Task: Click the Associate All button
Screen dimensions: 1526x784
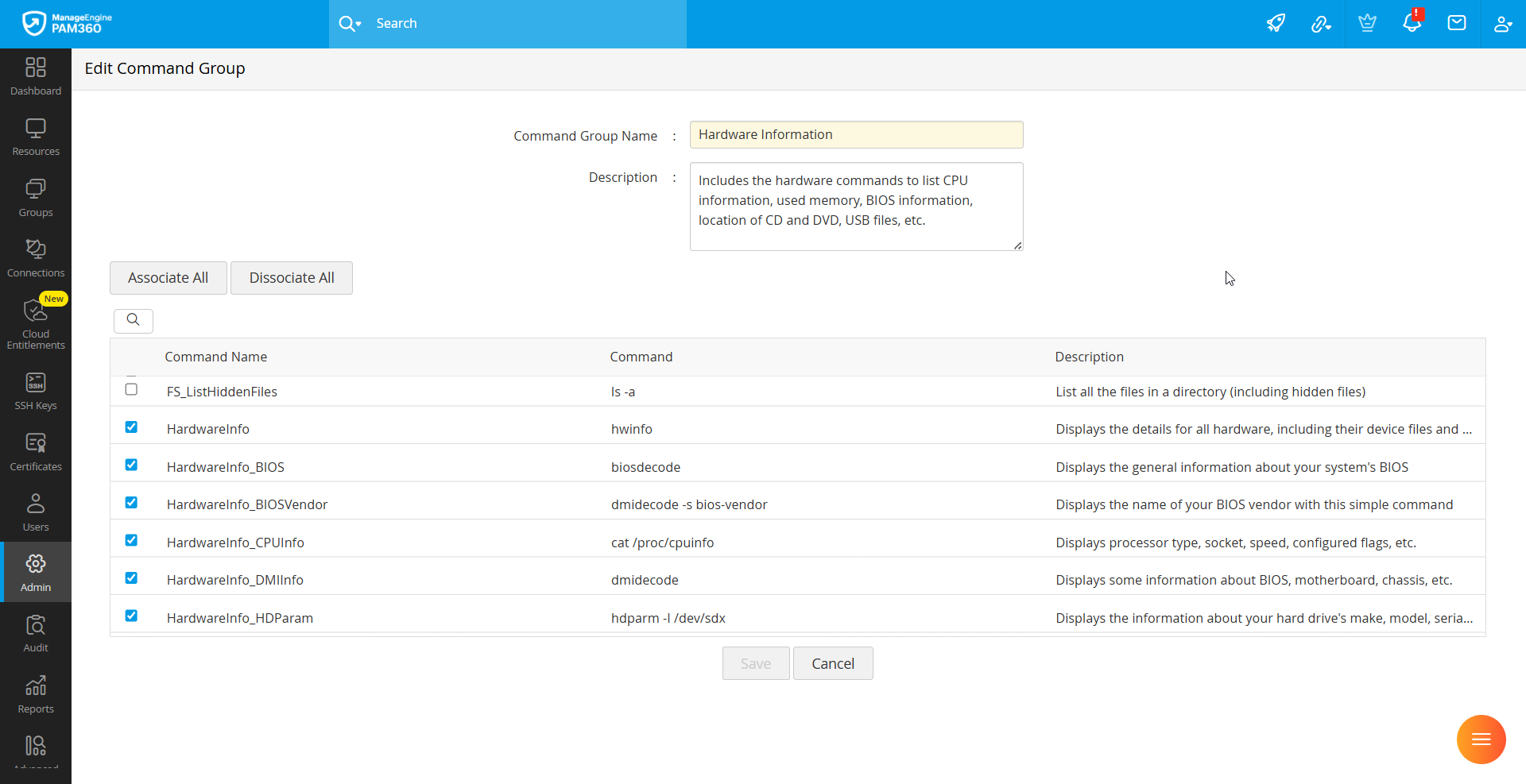Action: pyautogui.click(x=168, y=278)
